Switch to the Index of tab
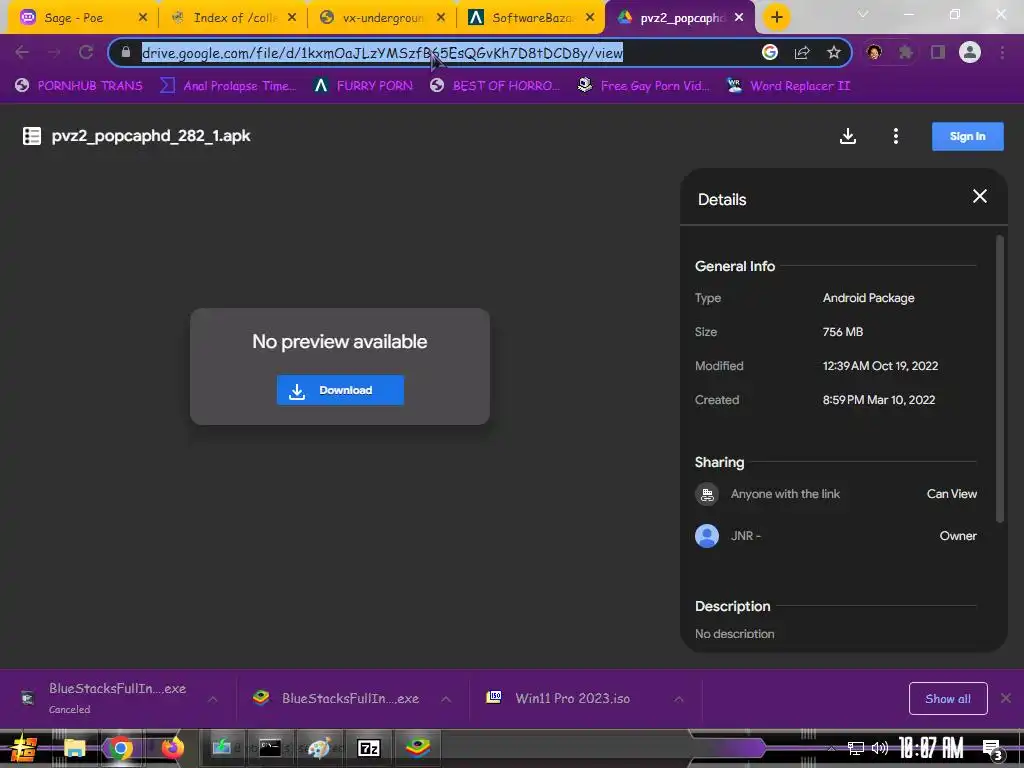1024x768 pixels. pos(235,18)
